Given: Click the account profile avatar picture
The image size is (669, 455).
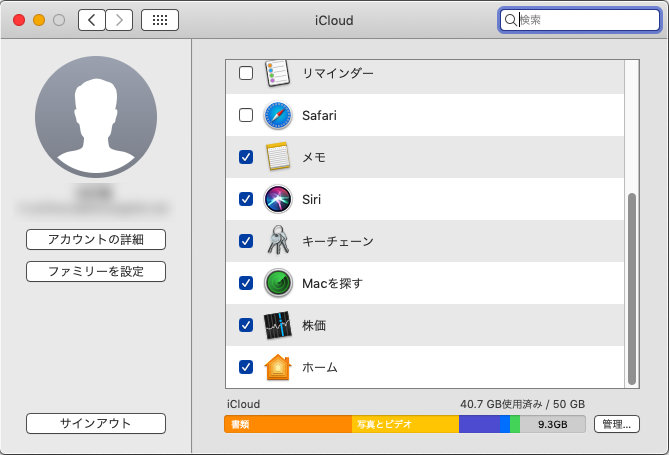Looking at the screenshot, I should (x=96, y=117).
